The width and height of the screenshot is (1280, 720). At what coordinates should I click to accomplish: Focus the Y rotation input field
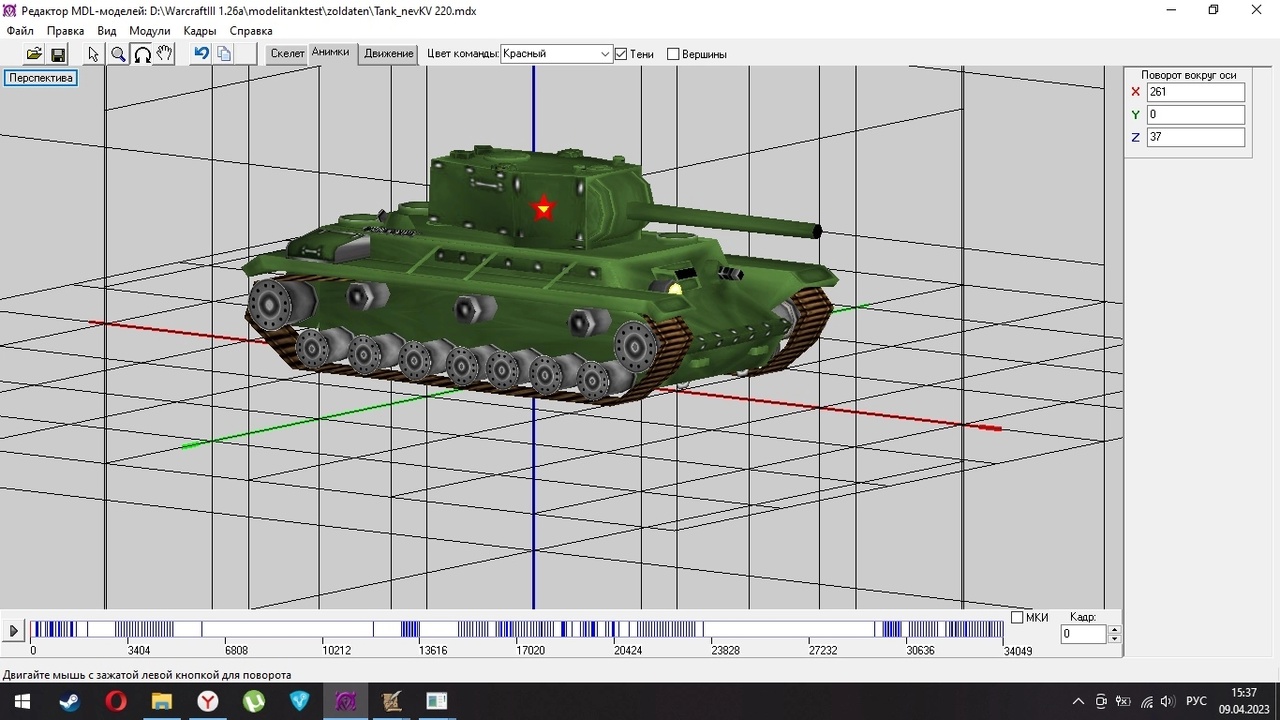pos(1196,114)
